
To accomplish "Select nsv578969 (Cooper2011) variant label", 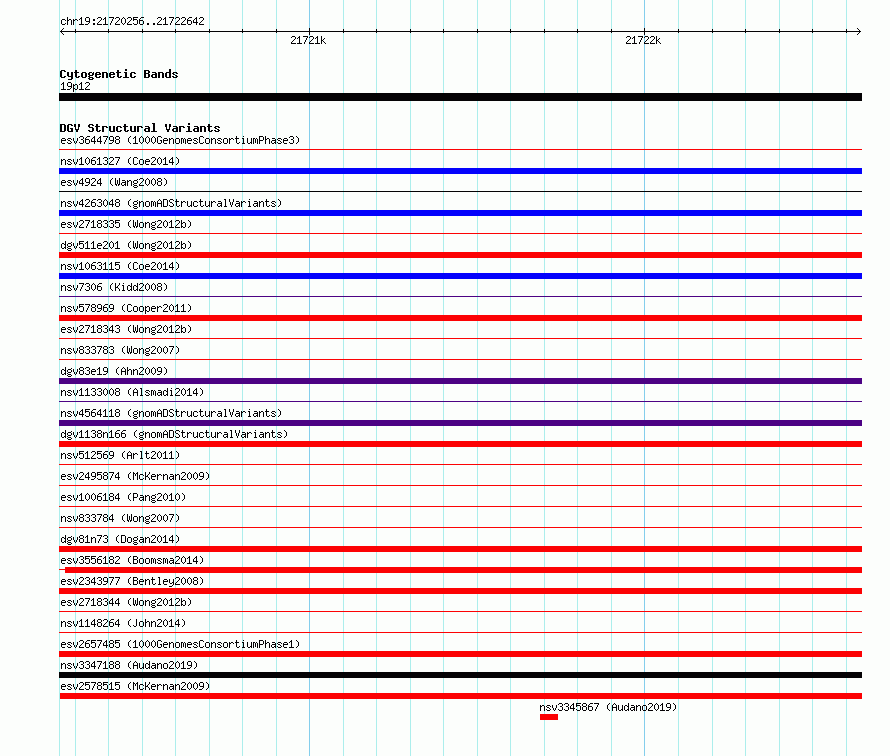I will (126, 308).
